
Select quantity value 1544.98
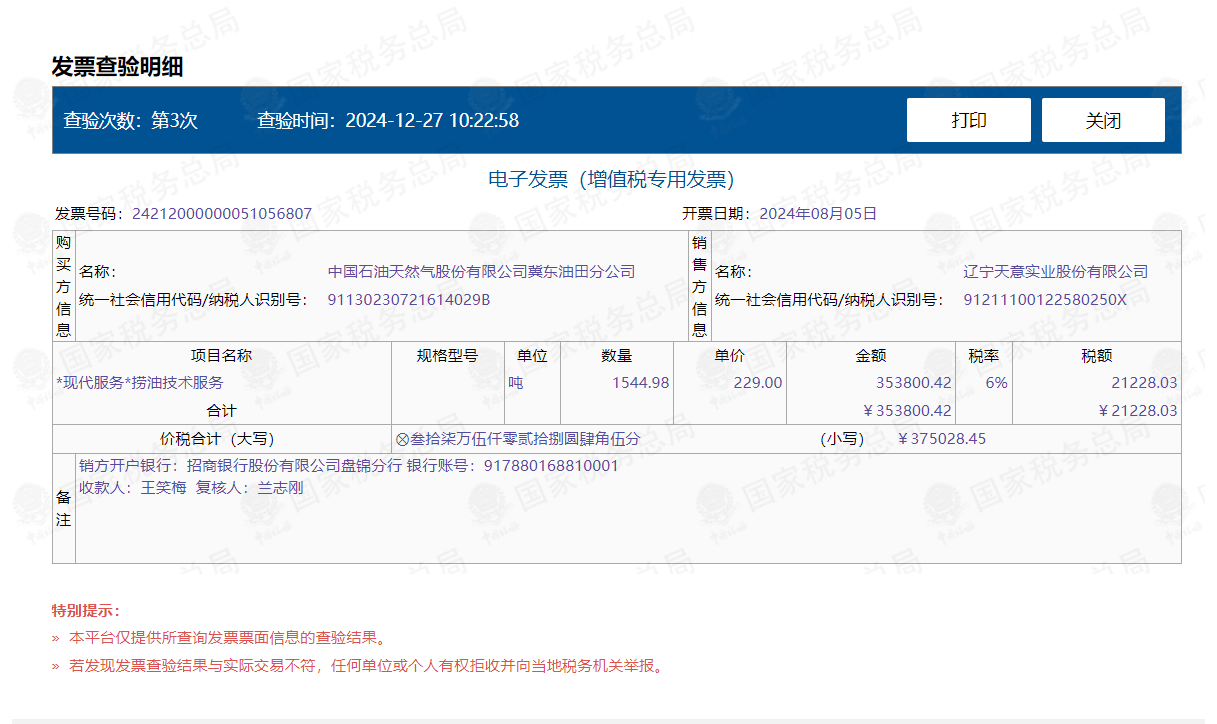click(642, 382)
